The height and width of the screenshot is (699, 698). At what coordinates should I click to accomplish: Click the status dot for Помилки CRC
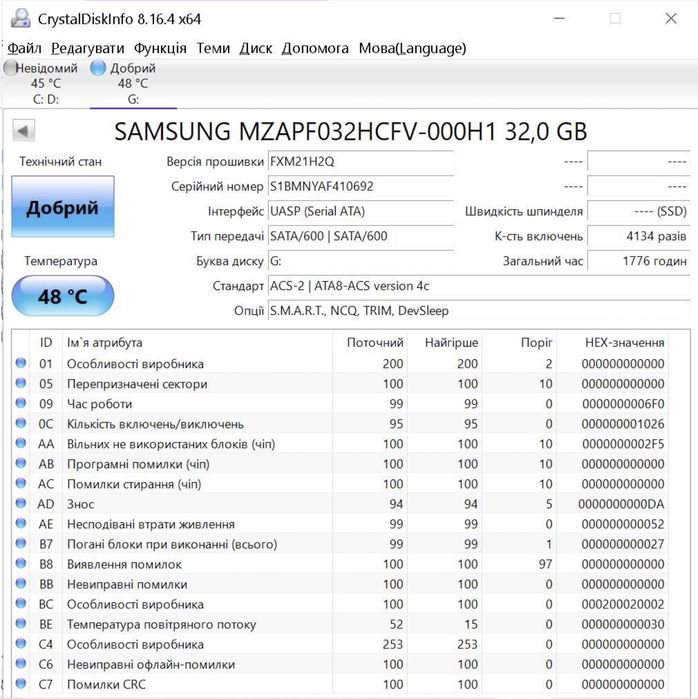(21, 684)
